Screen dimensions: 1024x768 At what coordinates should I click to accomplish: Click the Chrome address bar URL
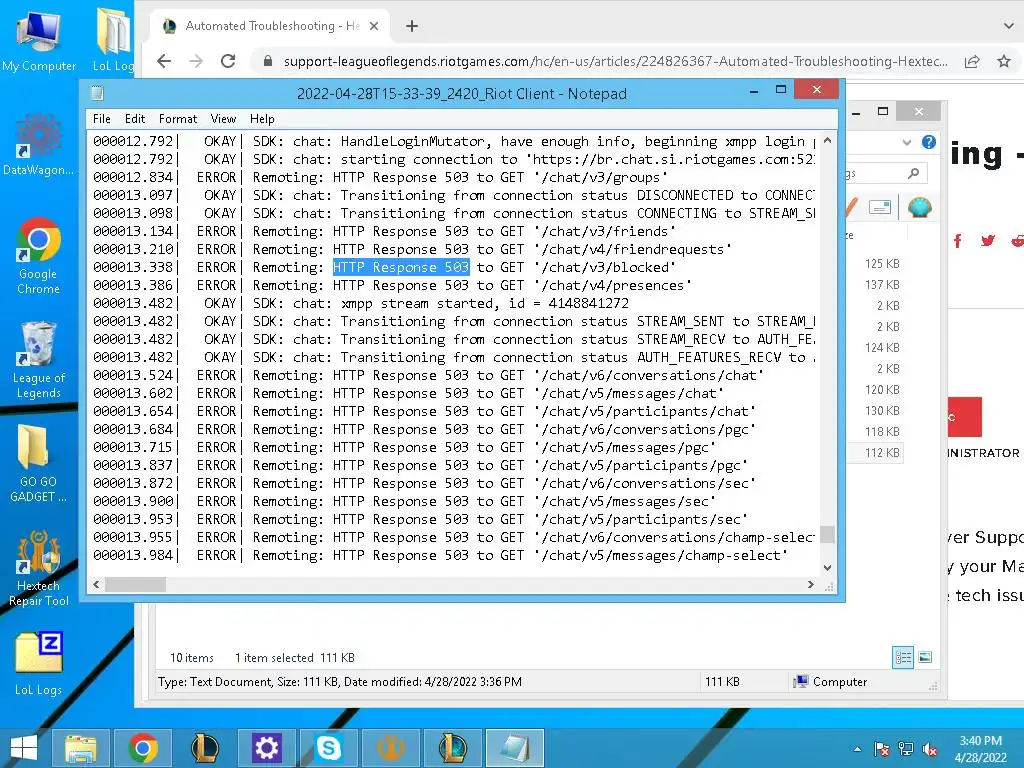pos(615,61)
